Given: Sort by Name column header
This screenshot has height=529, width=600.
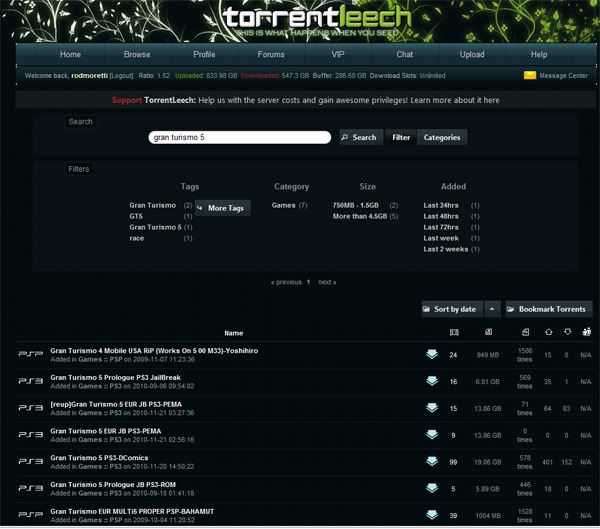Looking at the screenshot, I should click(234, 333).
